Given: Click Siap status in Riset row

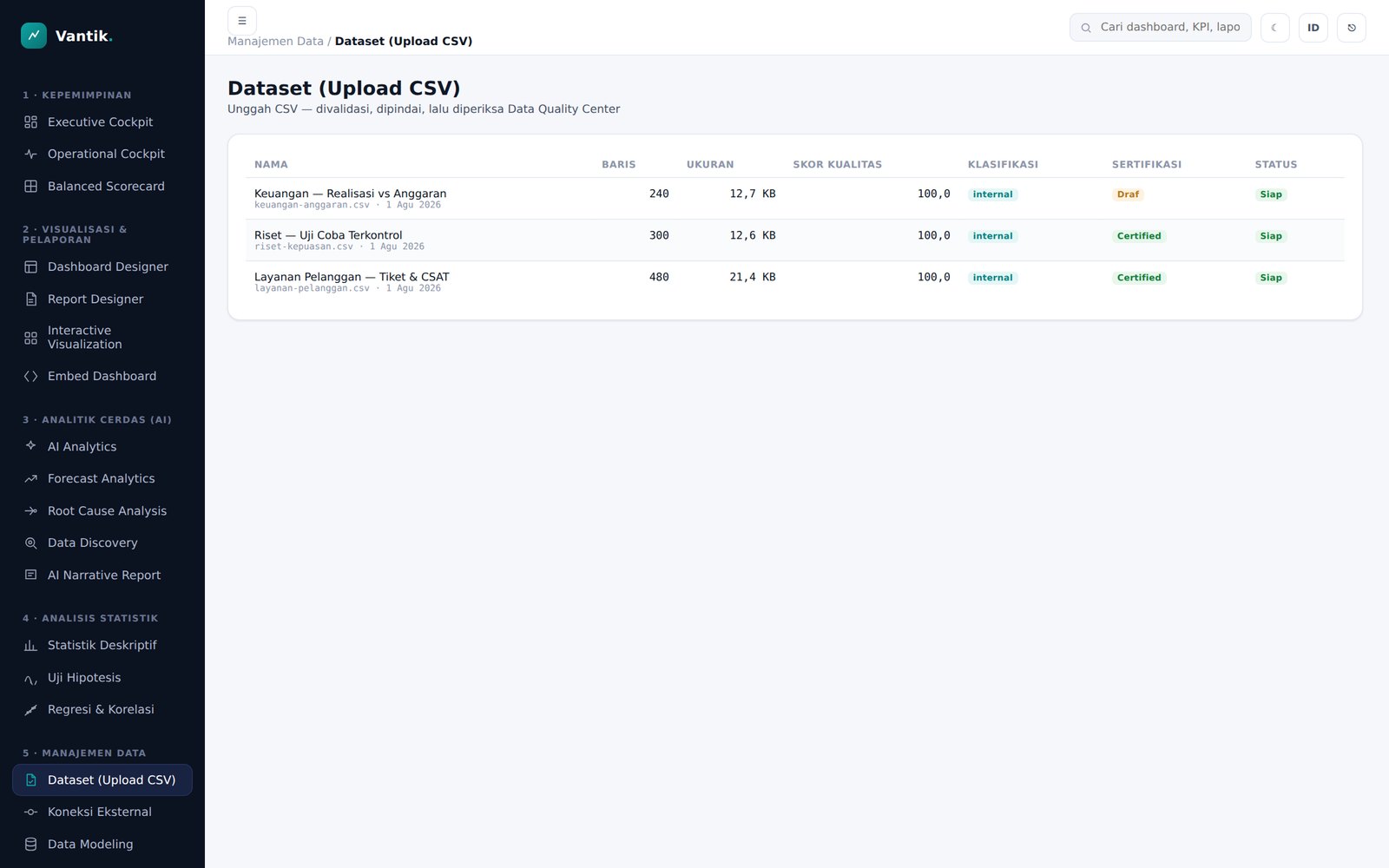Looking at the screenshot, I should pos(1271,236).
